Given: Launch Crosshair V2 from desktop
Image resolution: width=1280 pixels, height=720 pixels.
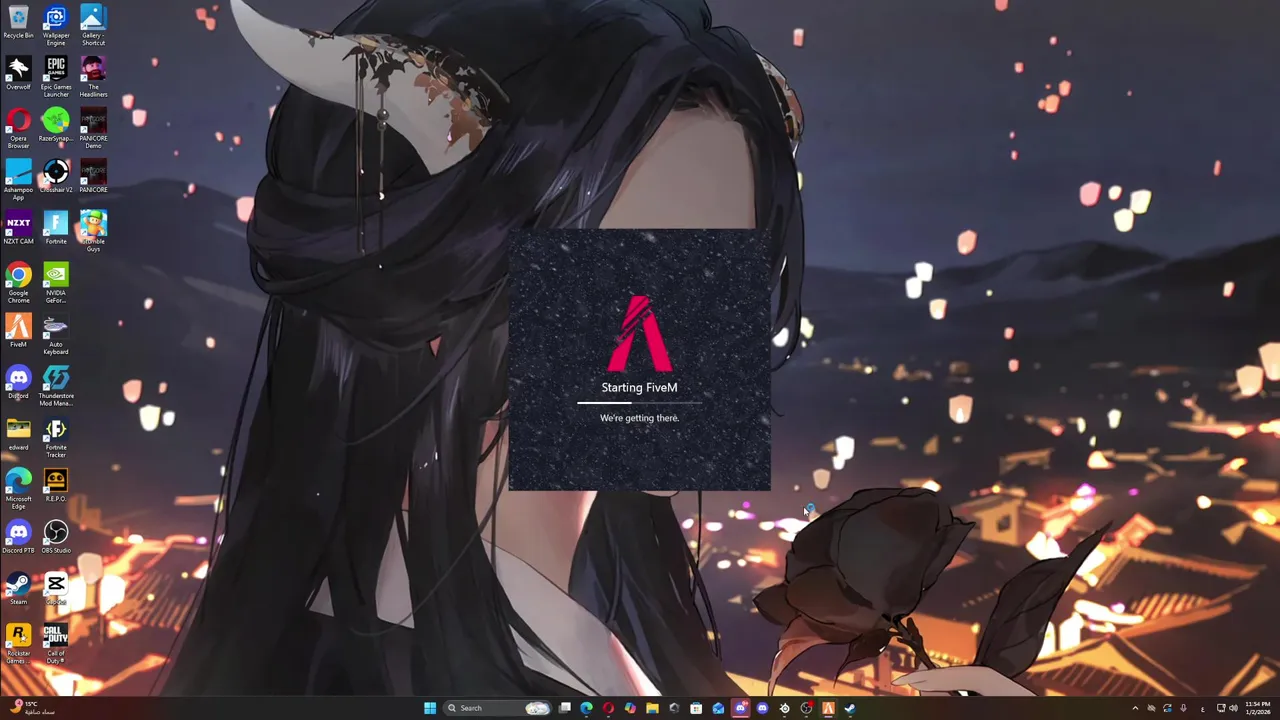Looking at the screenshot, I should click(56, 177).
